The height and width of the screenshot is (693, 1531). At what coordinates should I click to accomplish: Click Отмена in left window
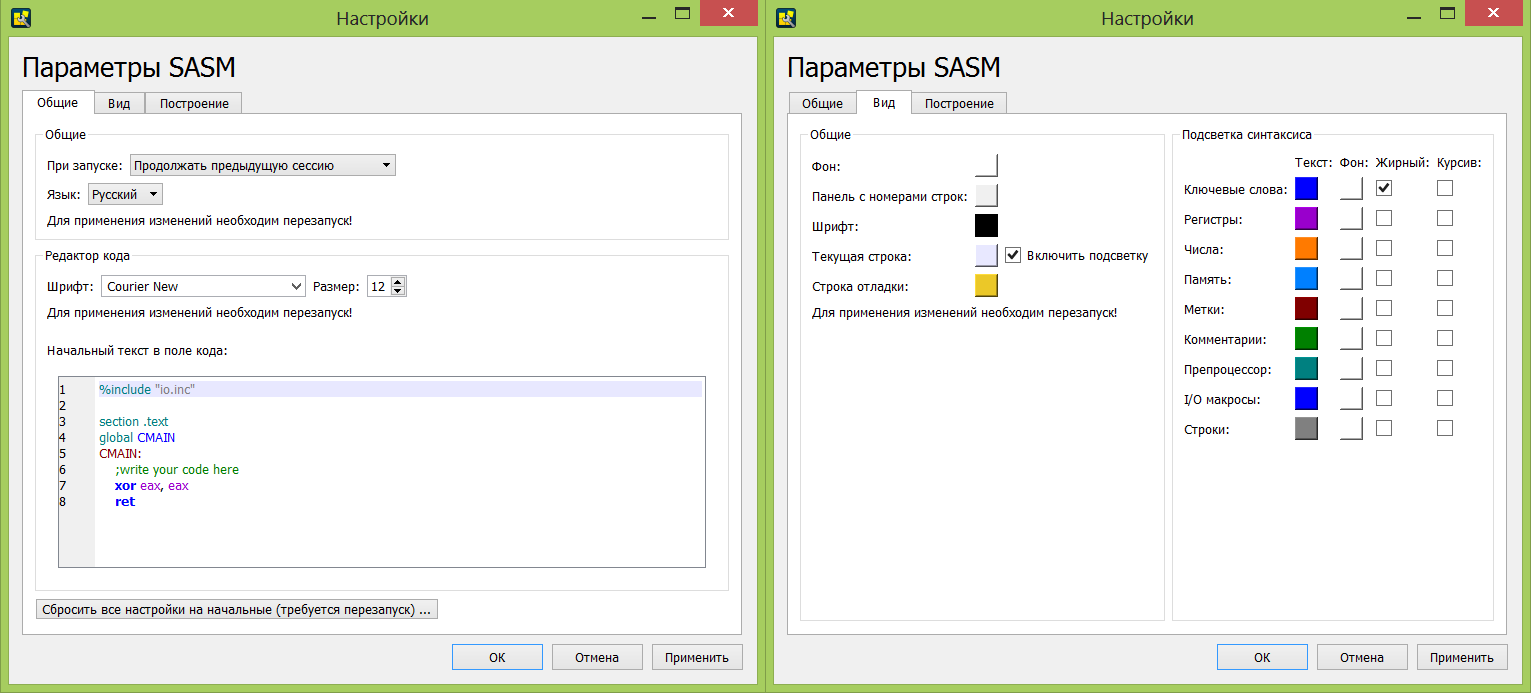(x=597, y=657)
